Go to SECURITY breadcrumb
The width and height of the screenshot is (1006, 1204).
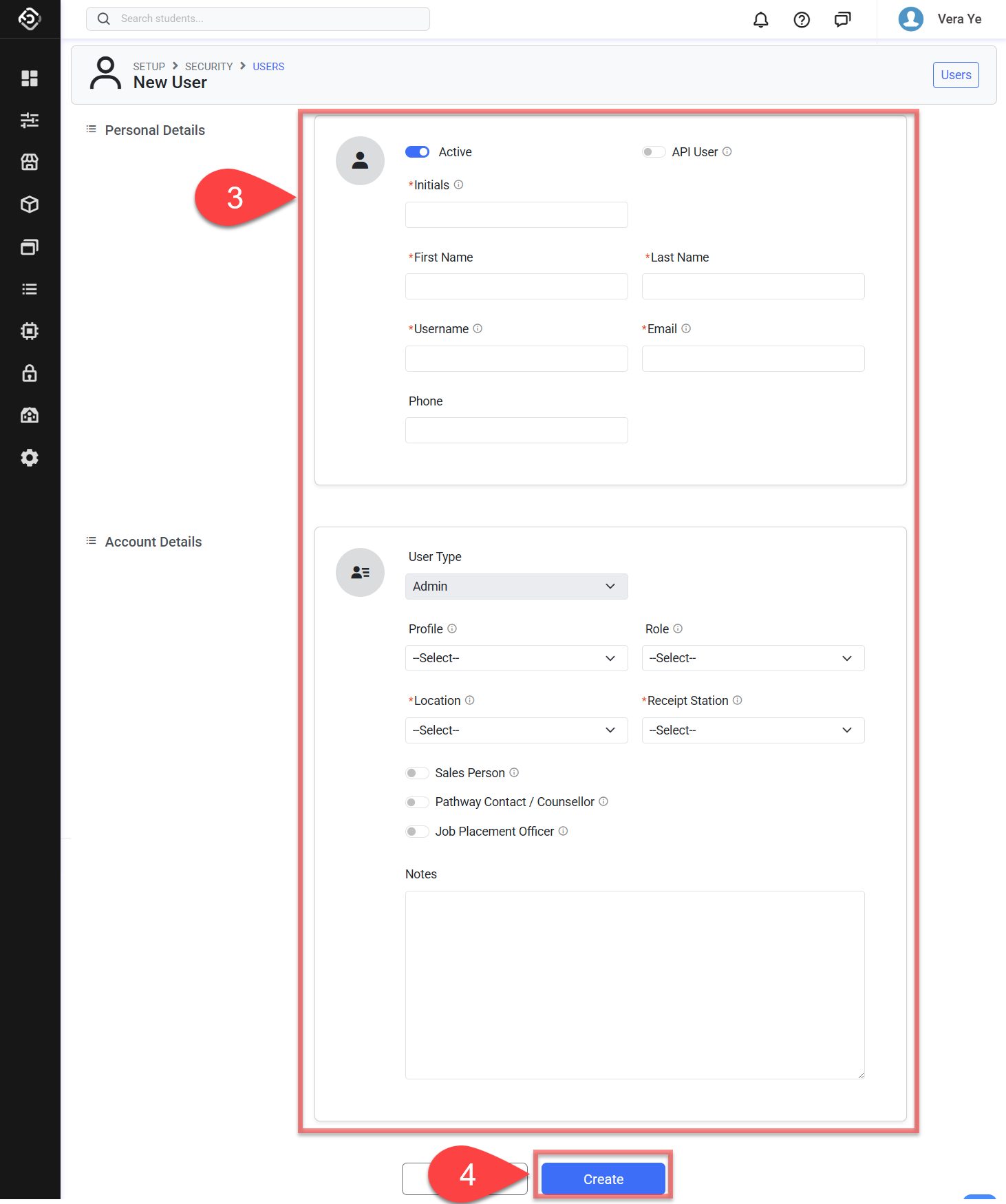point(209,67)
